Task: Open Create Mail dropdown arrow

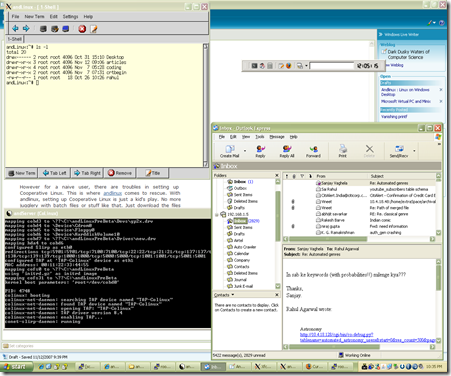Action: coord(245,151)
